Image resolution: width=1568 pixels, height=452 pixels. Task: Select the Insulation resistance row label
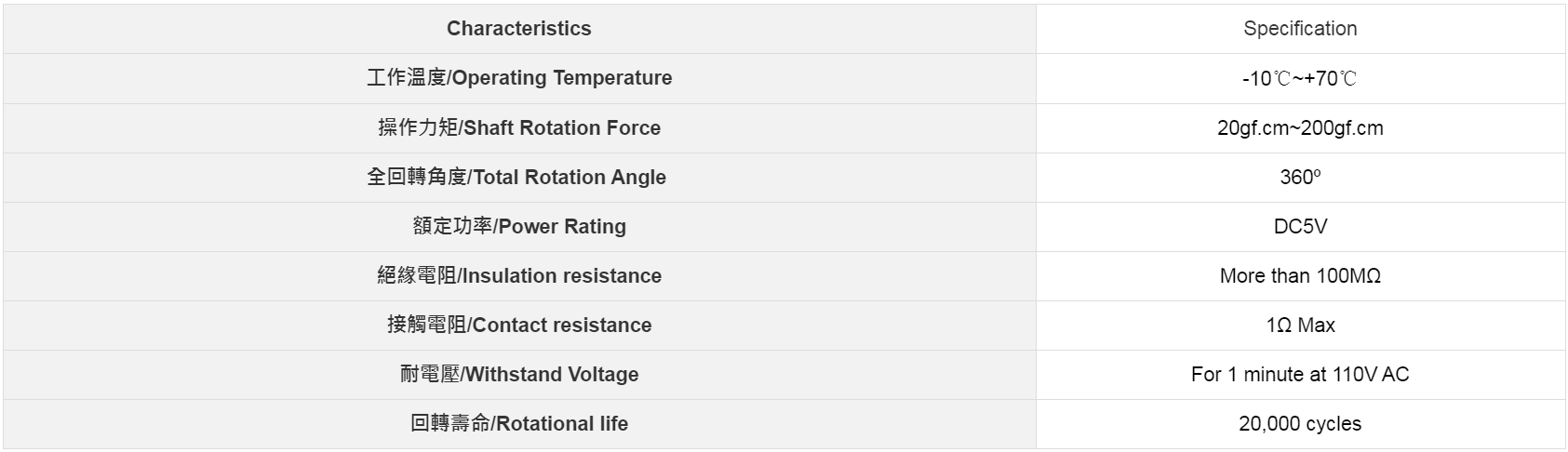point(518,275)
